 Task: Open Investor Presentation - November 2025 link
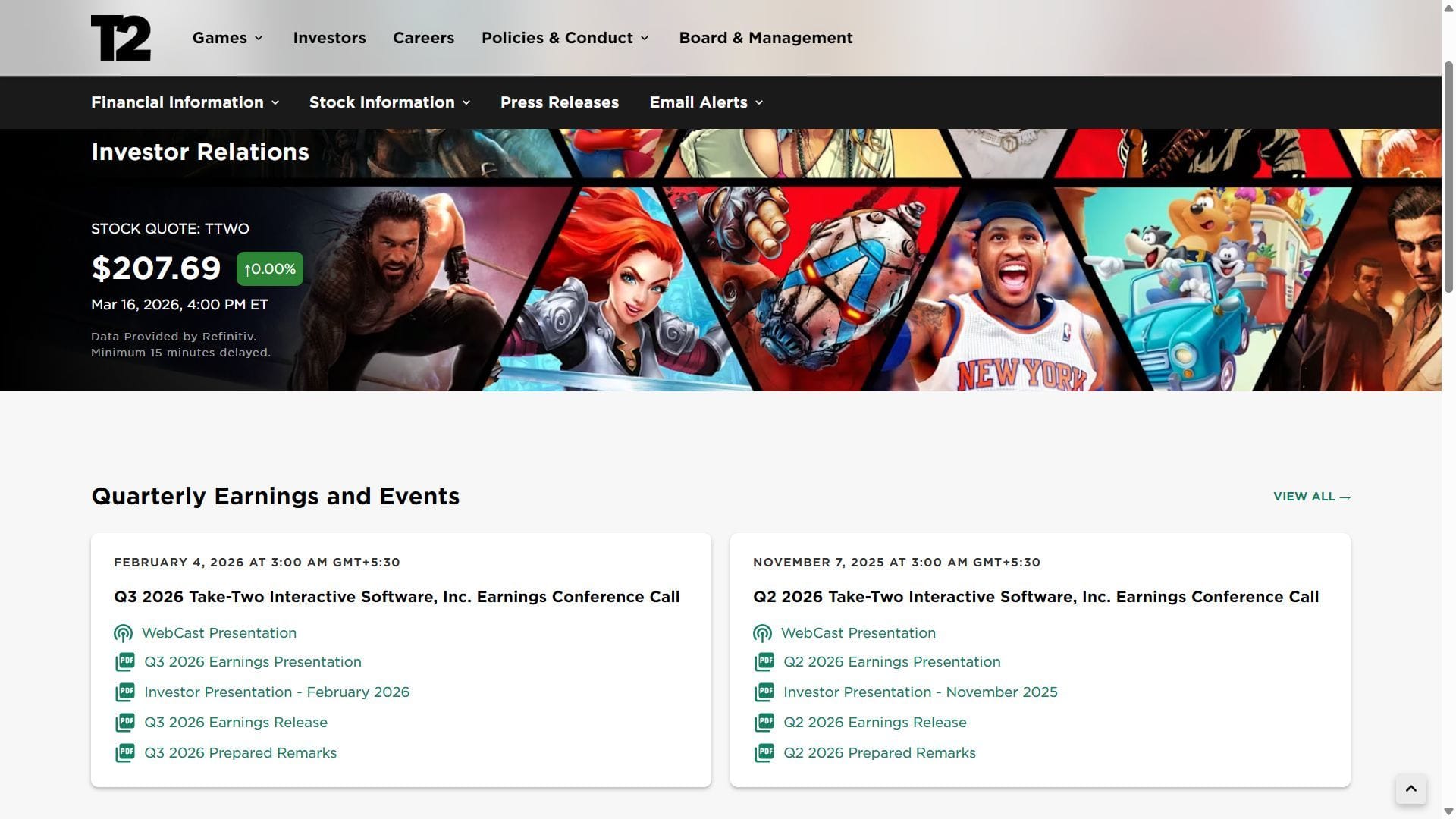coord(921,692)
